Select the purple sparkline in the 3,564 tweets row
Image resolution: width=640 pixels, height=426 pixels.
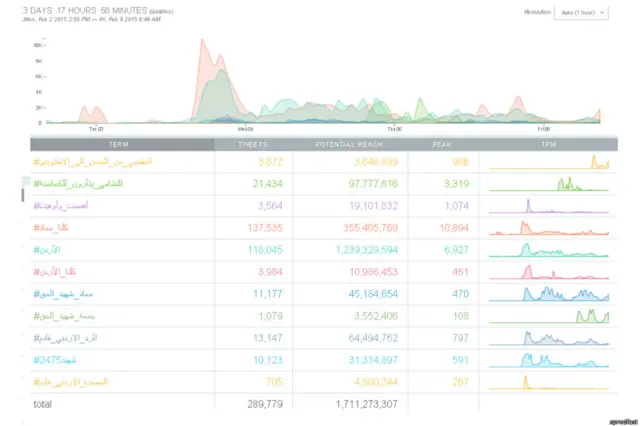point(549,205)
